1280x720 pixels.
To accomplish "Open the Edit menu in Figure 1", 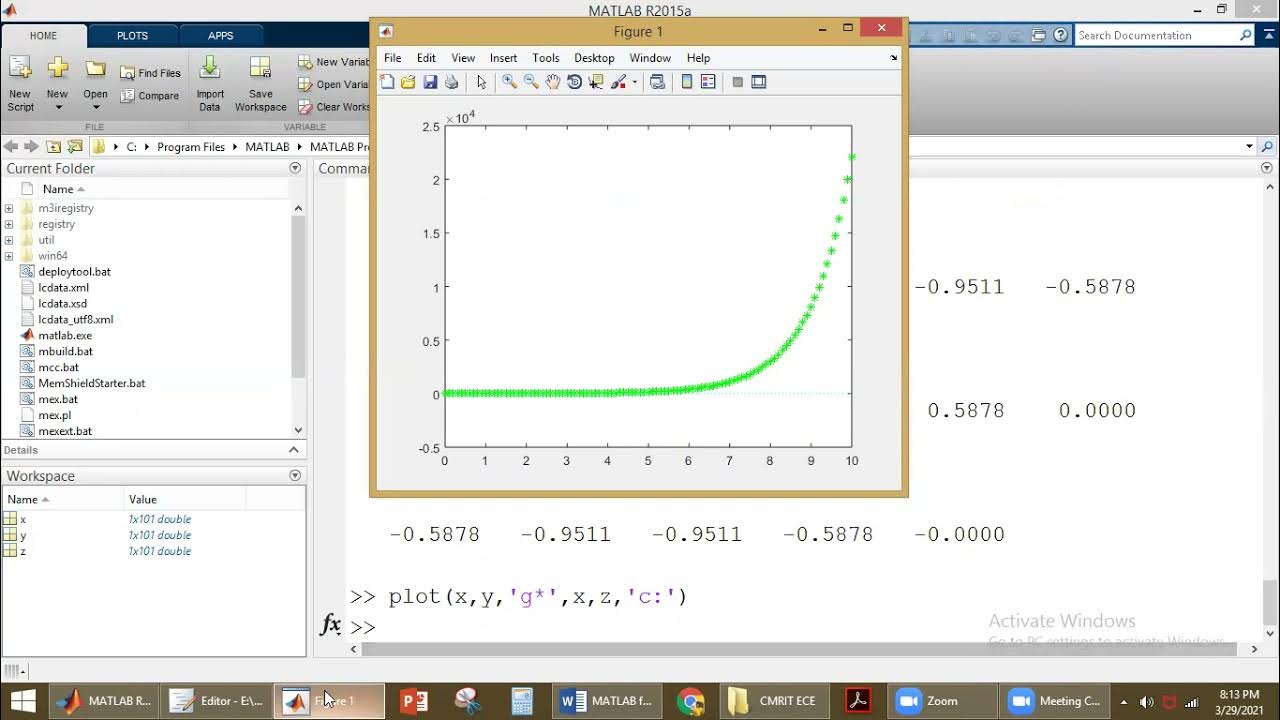I will (426, 58).
